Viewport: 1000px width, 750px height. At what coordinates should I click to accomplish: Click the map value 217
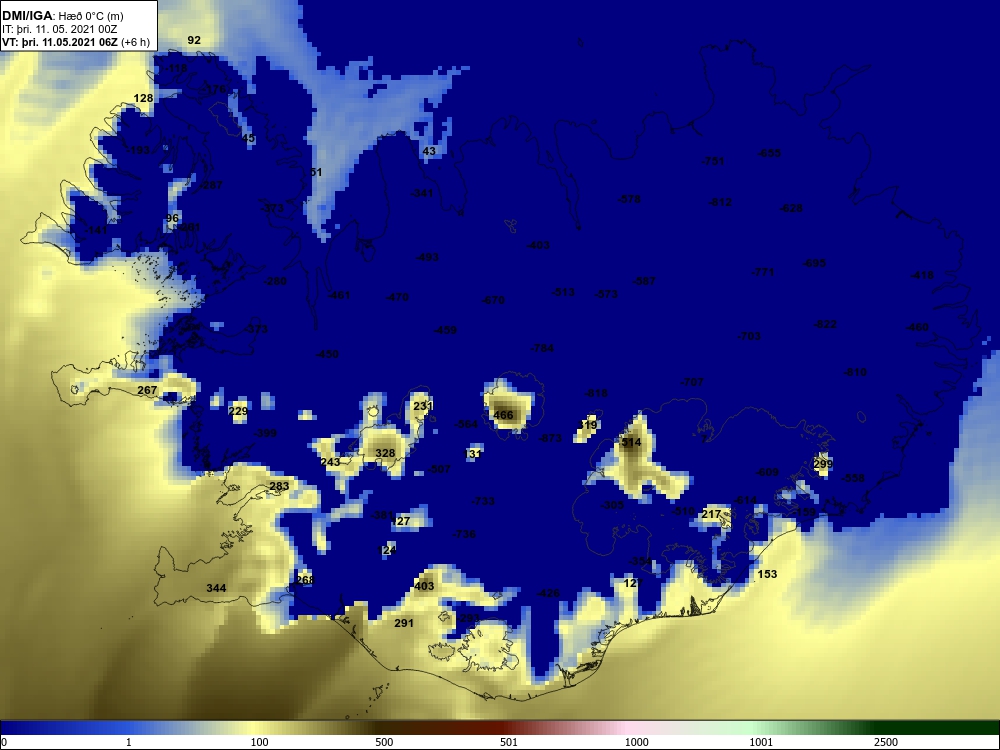tap(711, 514)
